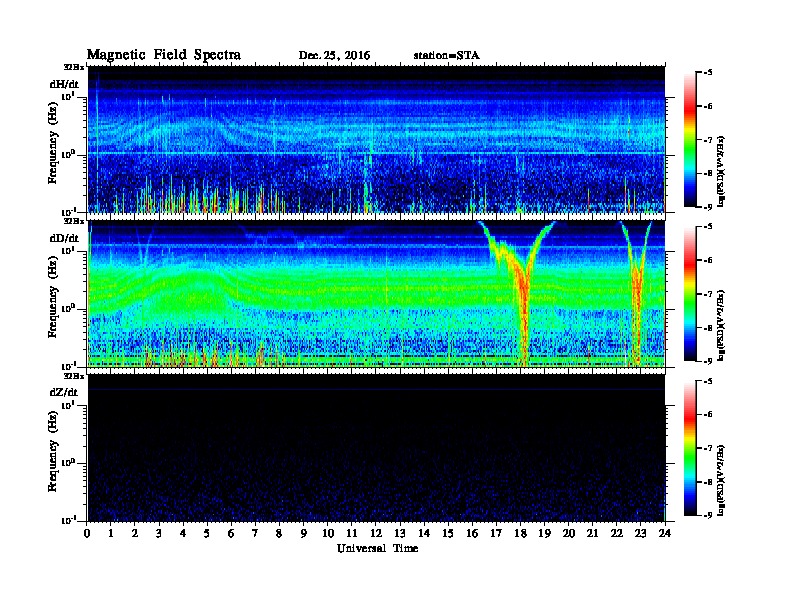Viewport: 792px width, 612px height.
Task: Click the 'Magnetic Field Spectra' title
Action: [164, 55]
